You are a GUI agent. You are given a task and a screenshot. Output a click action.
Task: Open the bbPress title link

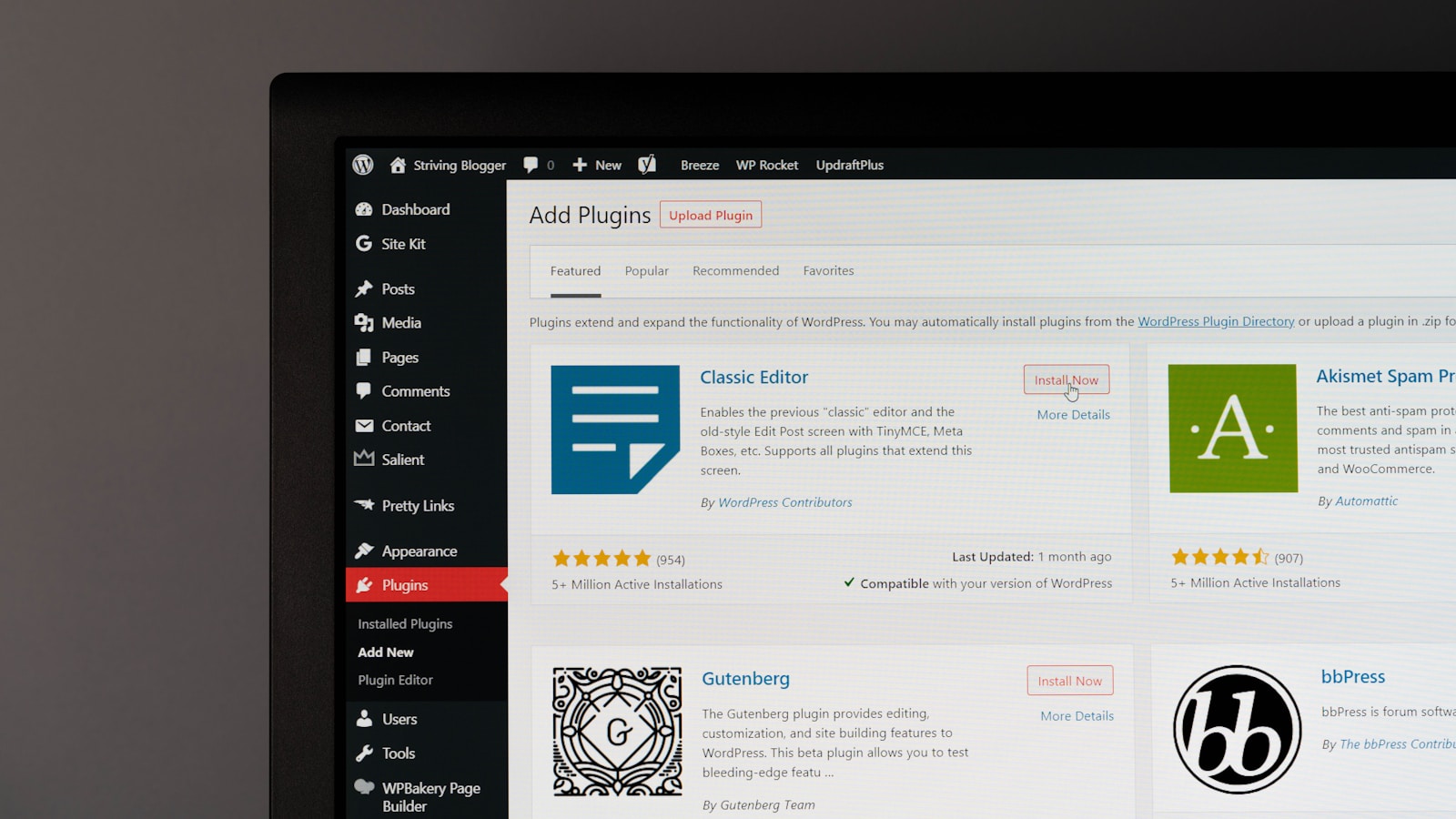tap(1353, 677)
